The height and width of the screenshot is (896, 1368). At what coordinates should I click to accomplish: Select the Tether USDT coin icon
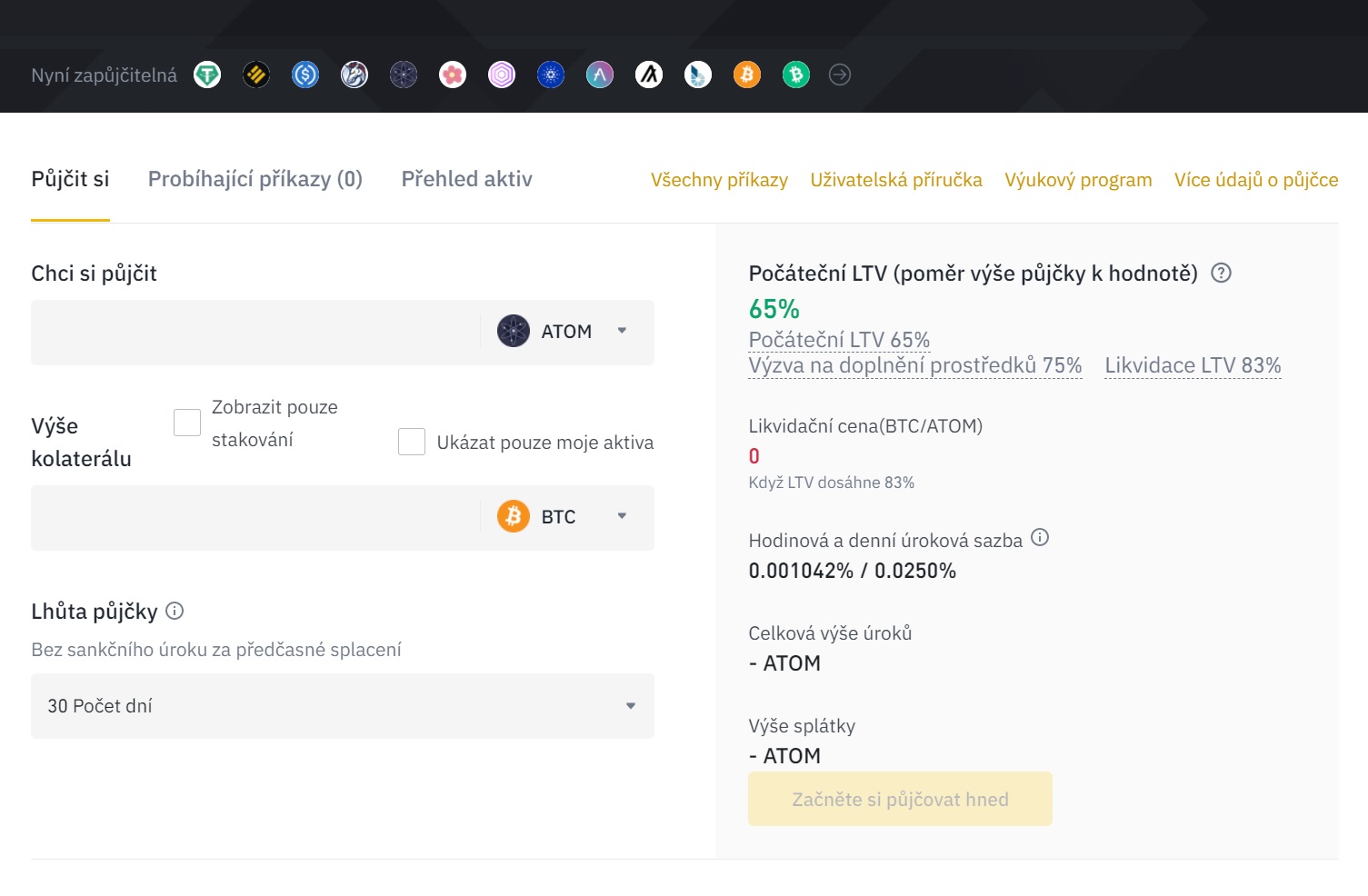click(x=207, y=75)
